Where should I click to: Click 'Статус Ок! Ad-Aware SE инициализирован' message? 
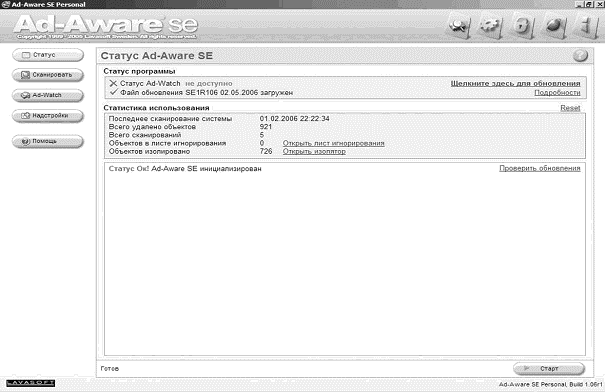coord(185,169)
